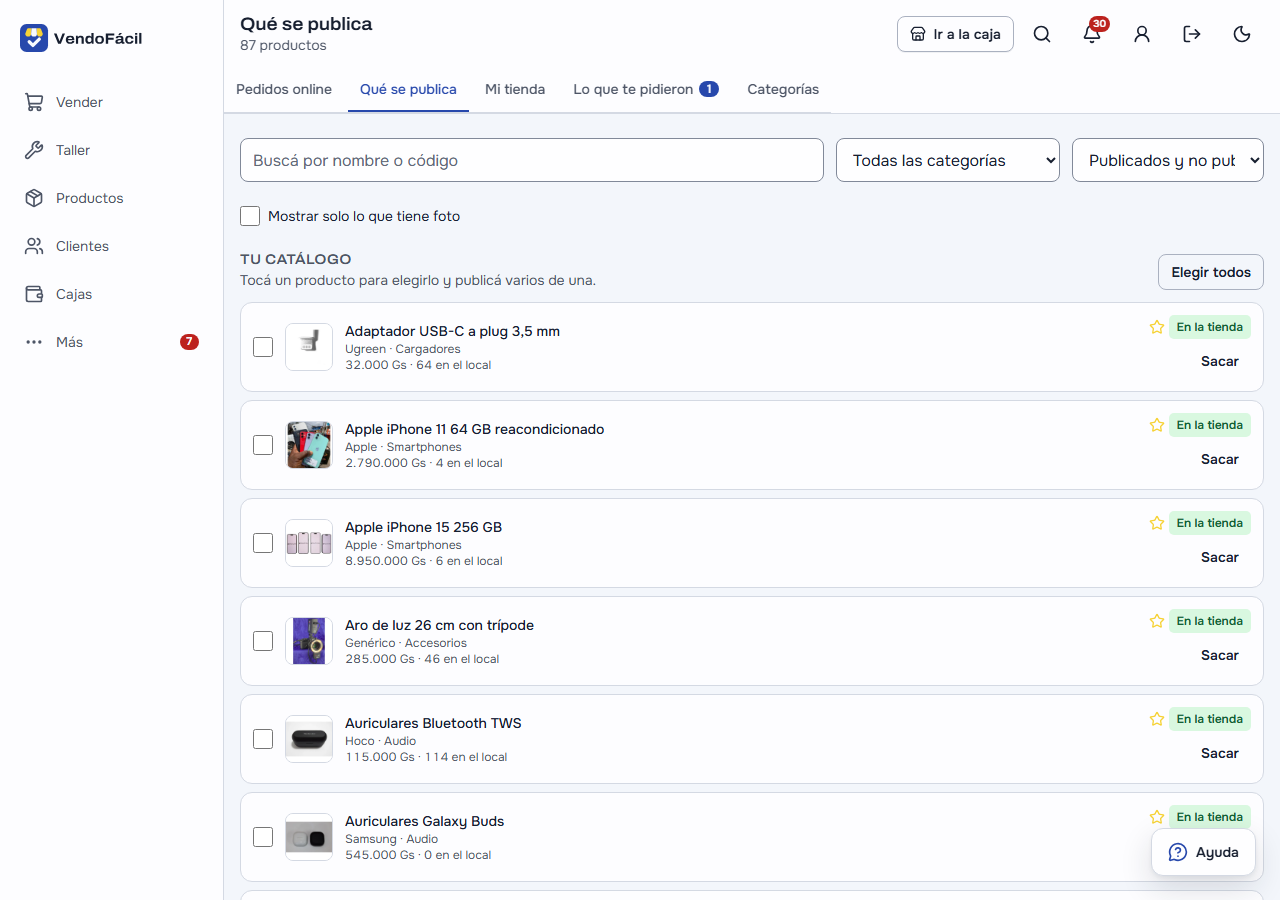This screenshot has width=1280, height=900.
Task: Star the Adaptador USB-C a plug product
Action: 1157,327
